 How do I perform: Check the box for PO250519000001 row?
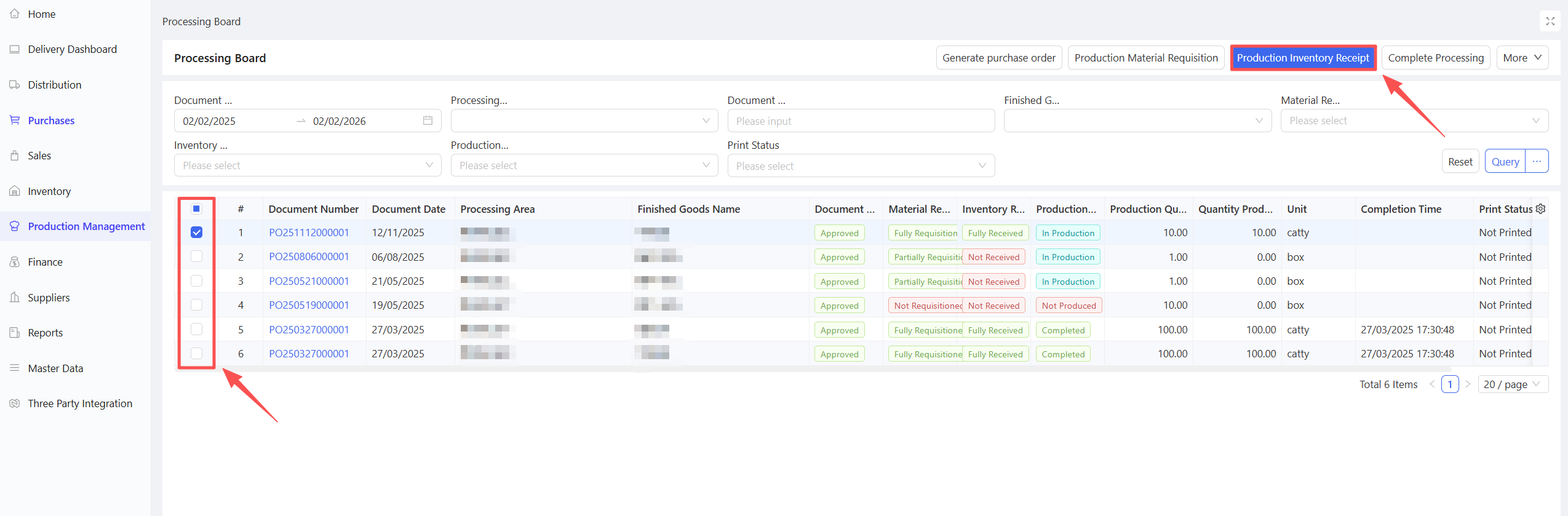[x=196, y=305]
